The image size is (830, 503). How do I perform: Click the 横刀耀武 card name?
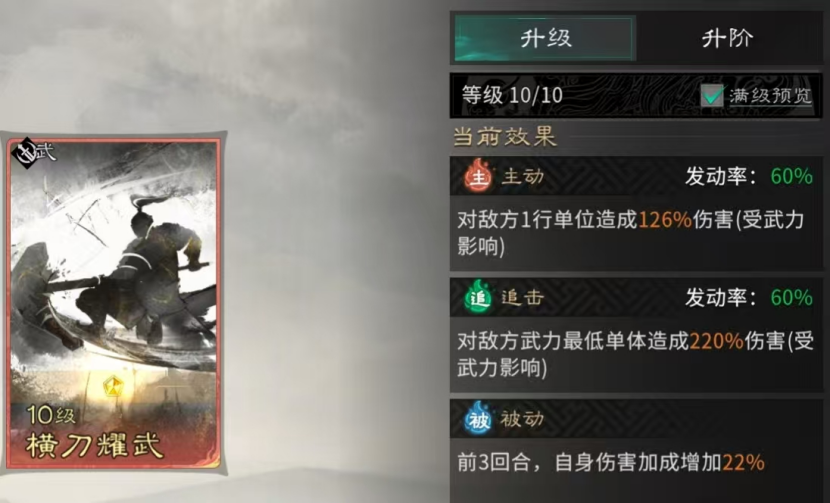[94, 444]
